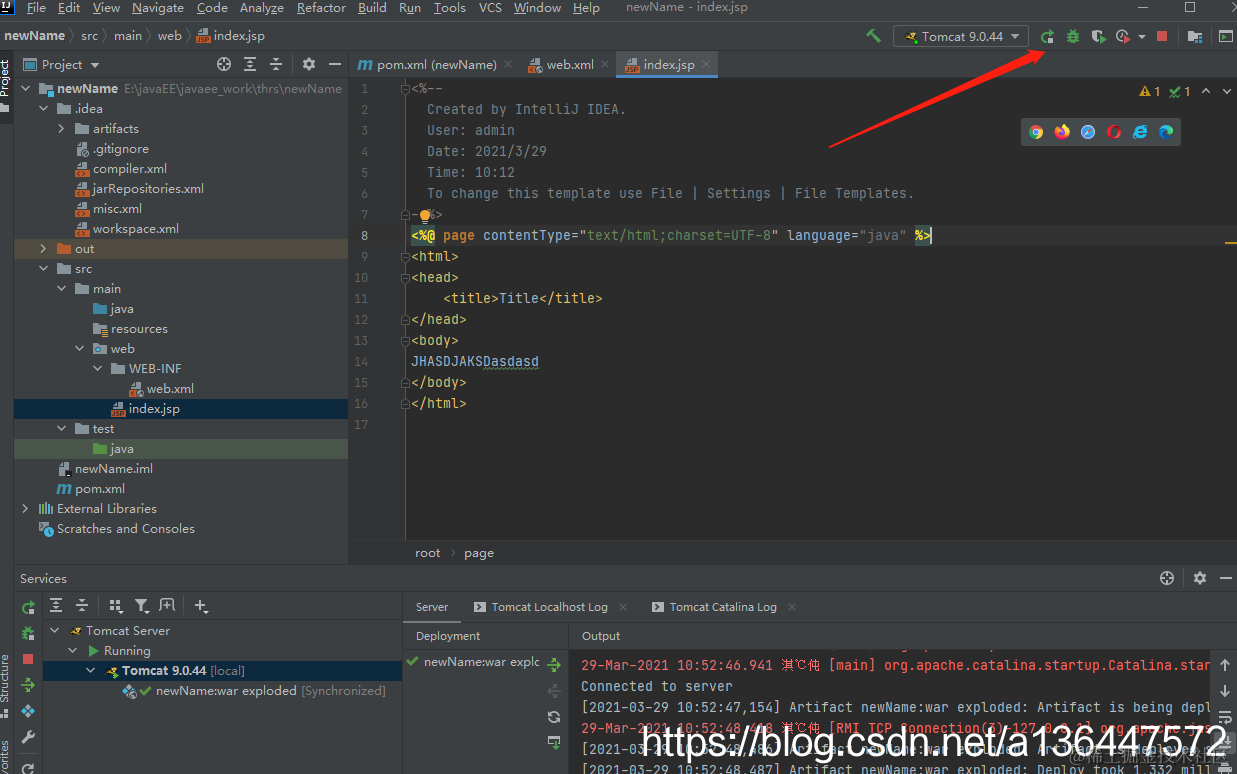Switch to the pom.xml (newName) tab
The width and height of the screenshot is (1237, 774).
coord(434,64)
